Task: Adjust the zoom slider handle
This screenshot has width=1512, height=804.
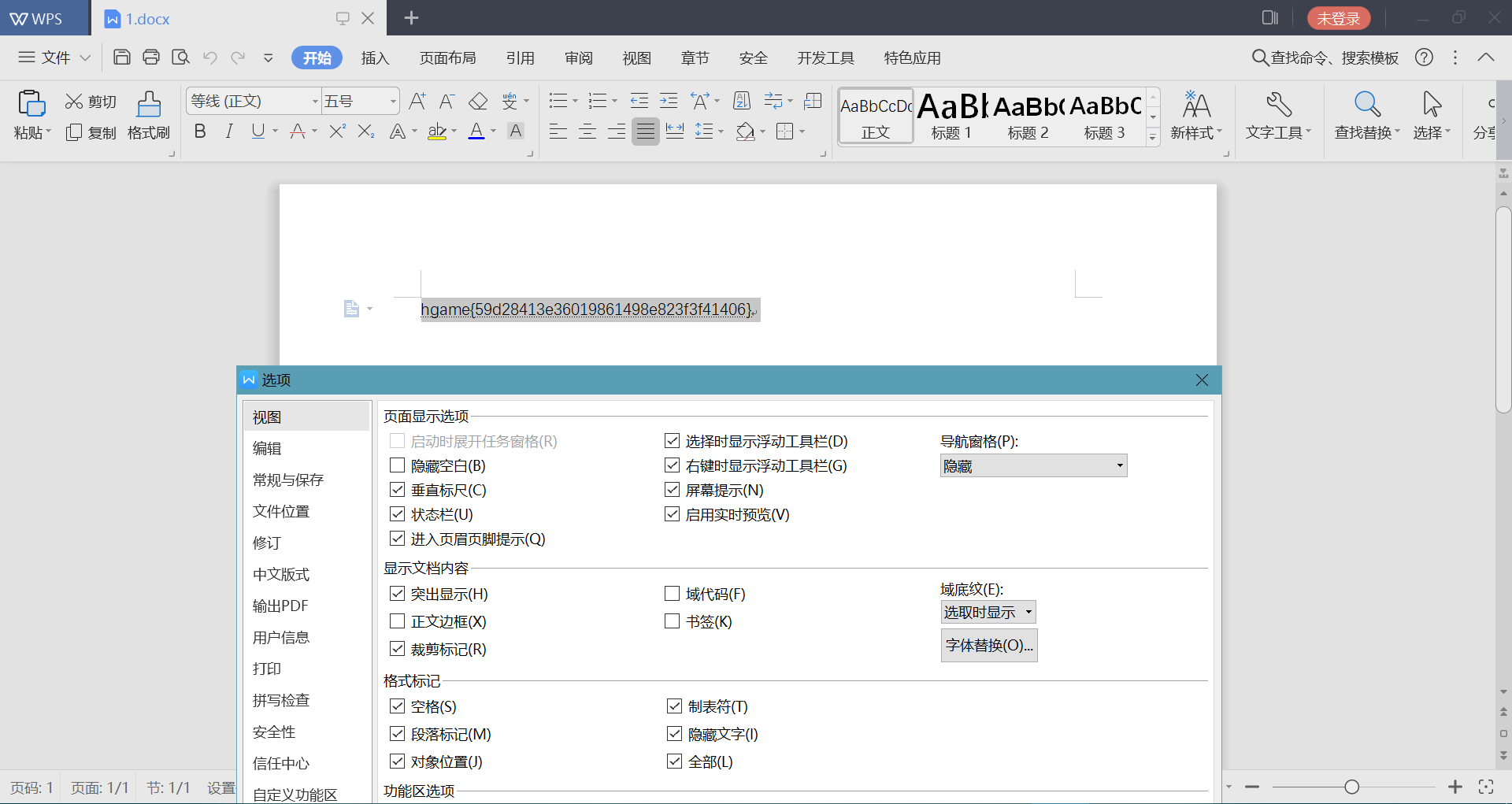Action: click(1351, 787)
